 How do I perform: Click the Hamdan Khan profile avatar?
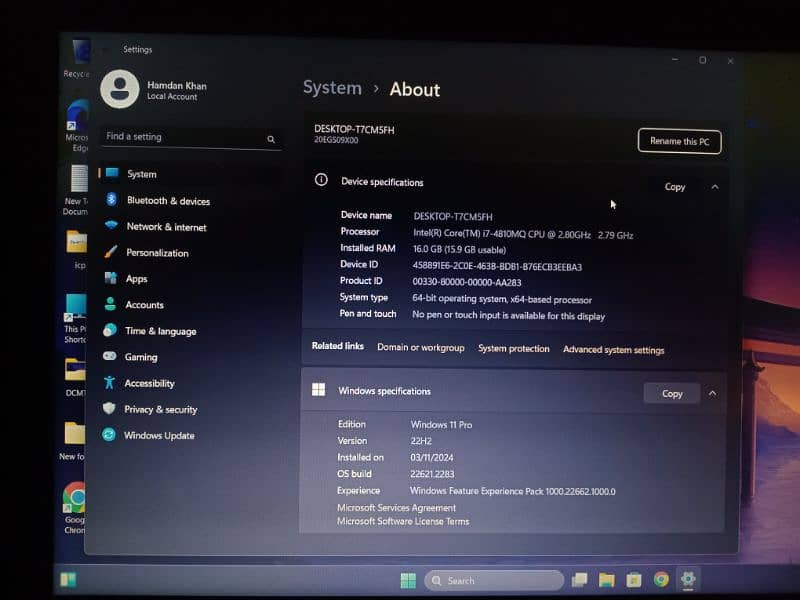click(x=120, y=89)
